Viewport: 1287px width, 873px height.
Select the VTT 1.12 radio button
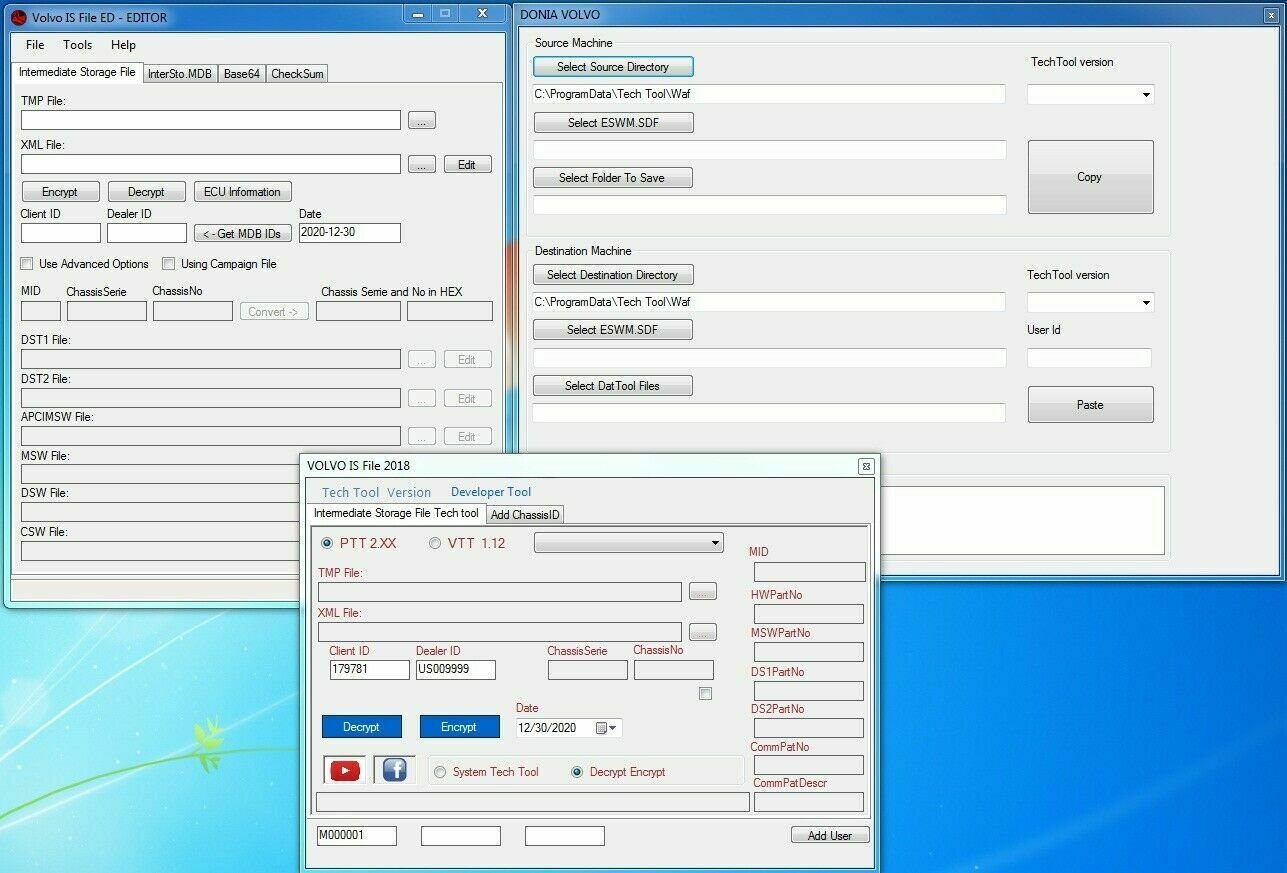click(x=435, y=542)
